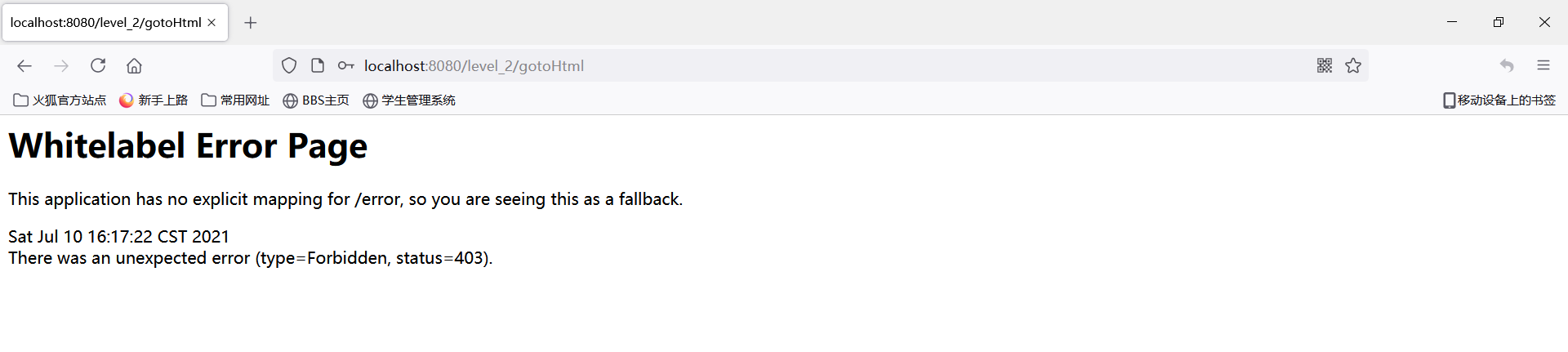Show site information page icon

click(318, 66)
